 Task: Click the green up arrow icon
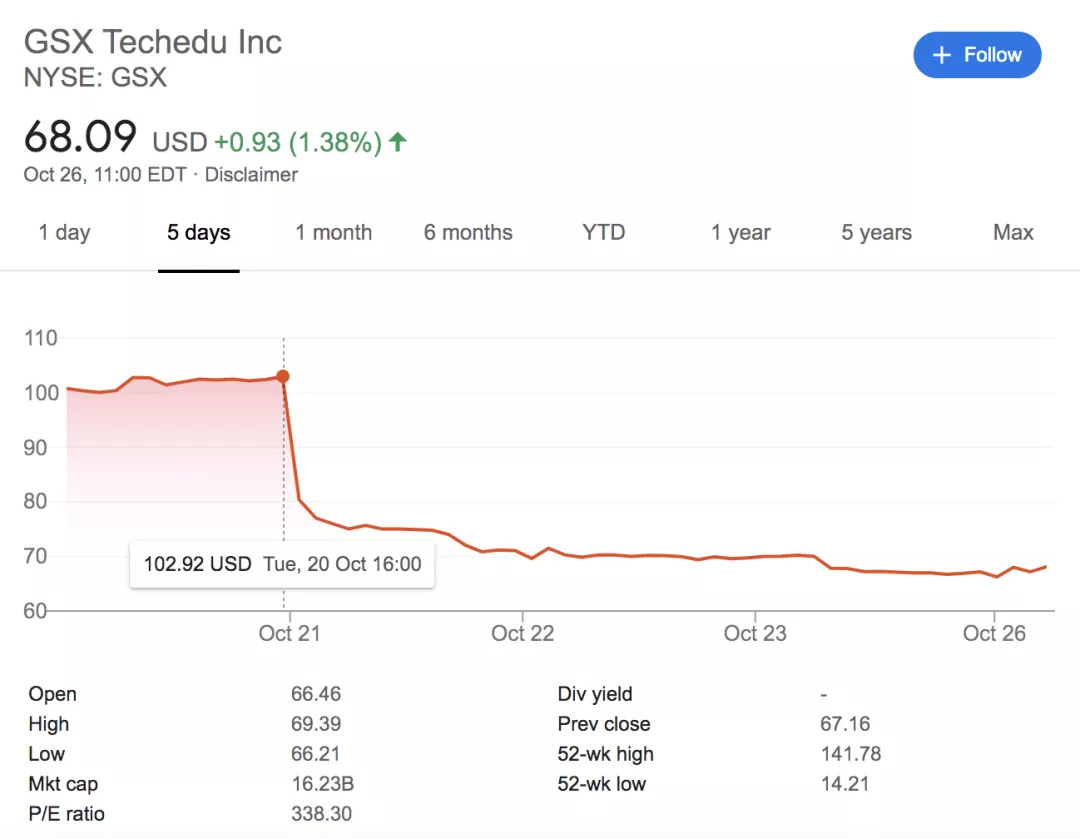click(x=398, y=142)
